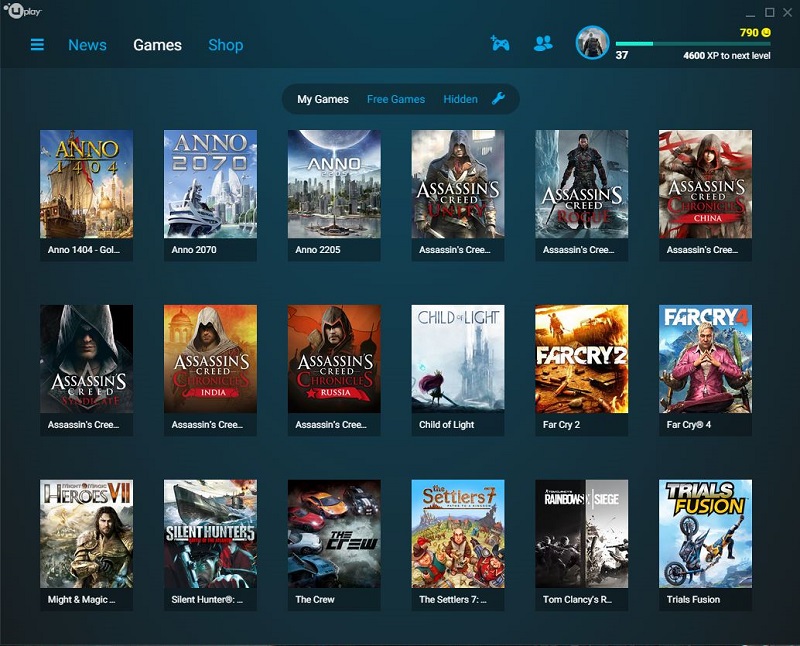Maximize the Uplay window
This screenshot has width=800, height=646.
coord(769,12)
